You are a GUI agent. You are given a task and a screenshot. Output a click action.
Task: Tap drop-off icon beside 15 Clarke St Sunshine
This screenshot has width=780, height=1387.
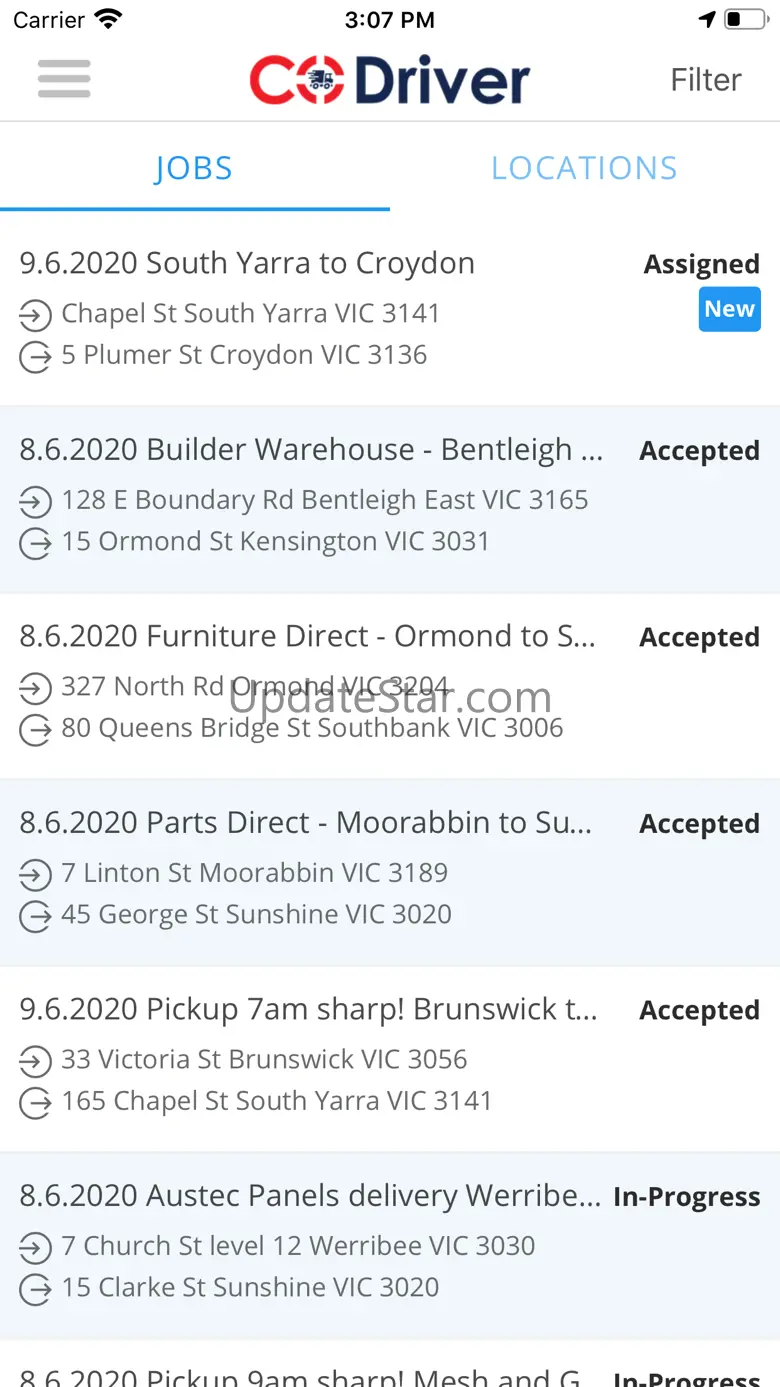35,1289
